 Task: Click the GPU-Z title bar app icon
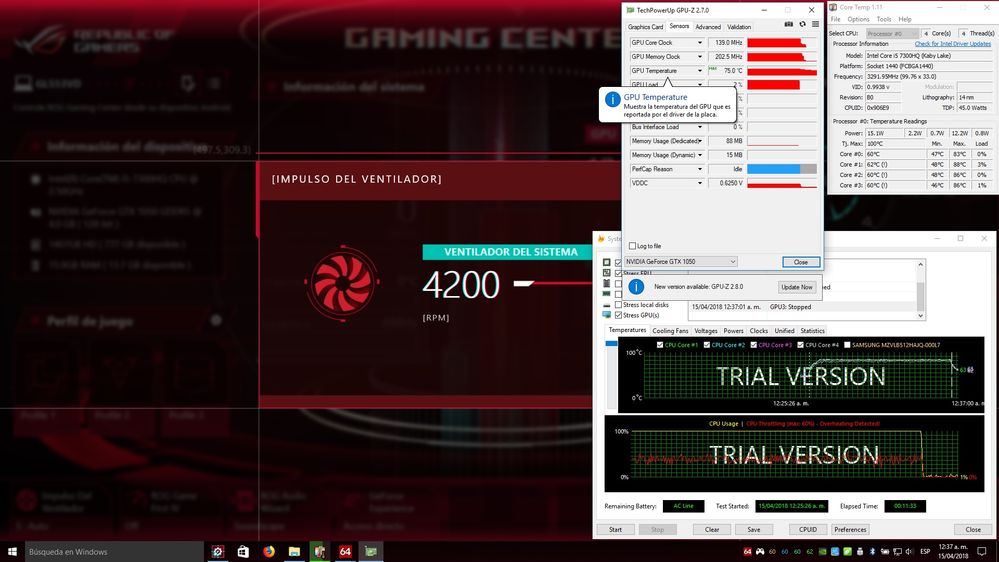click(x=630, y=10)
